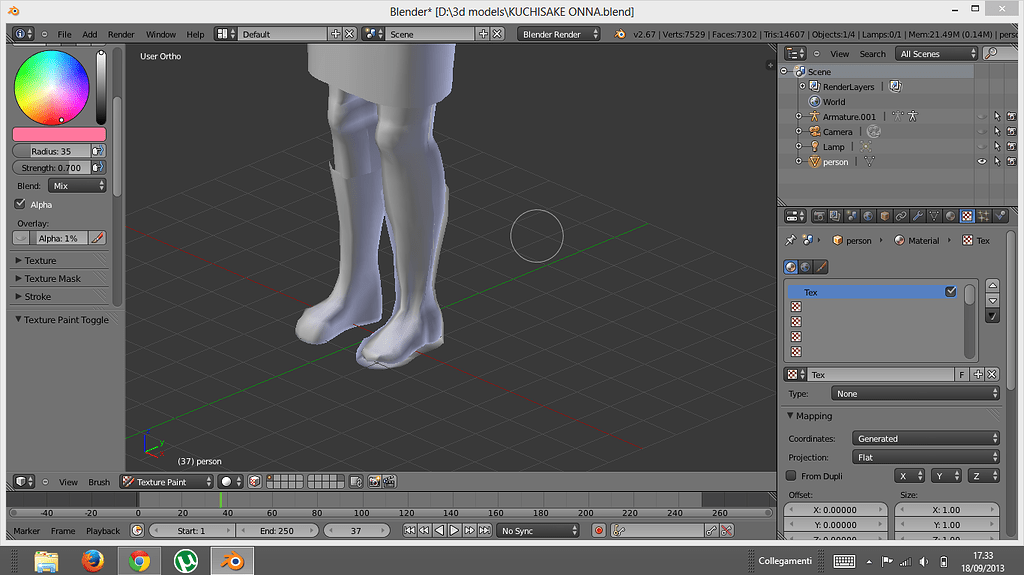Image resolution: width=1024 pixels, height=575 pixels.
Task: Open the Object properties tab
Action: point(884,216)
